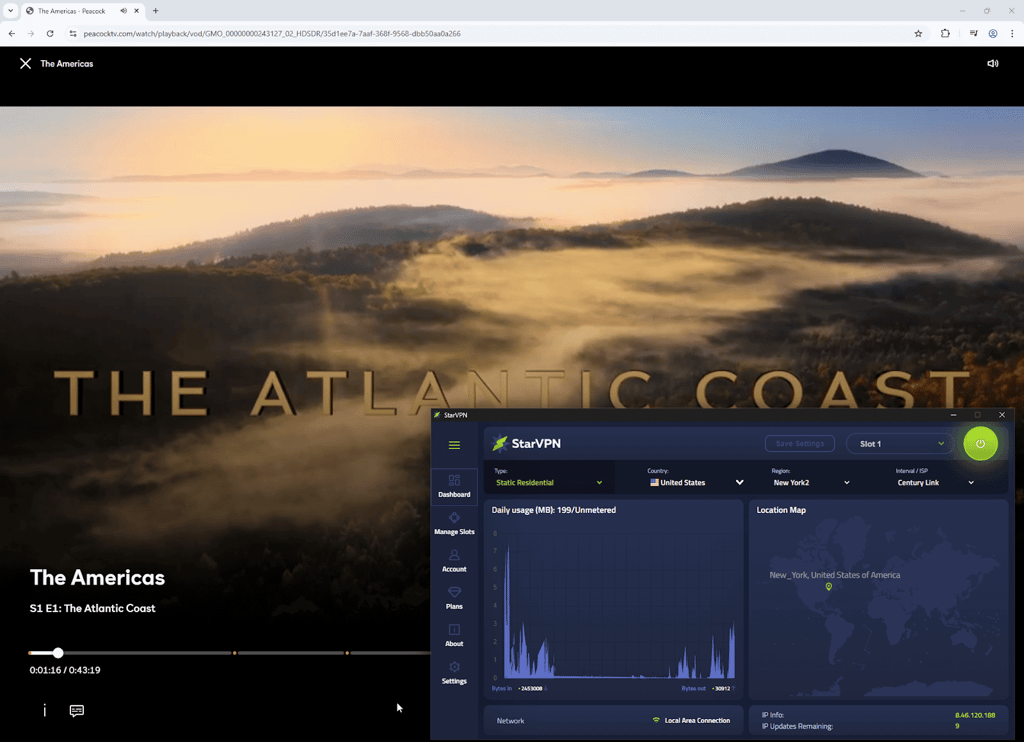Viewport: 1024px width, 742px height.
Task: Click the IP Updates Remaining value 9
Action: [957, 726]
